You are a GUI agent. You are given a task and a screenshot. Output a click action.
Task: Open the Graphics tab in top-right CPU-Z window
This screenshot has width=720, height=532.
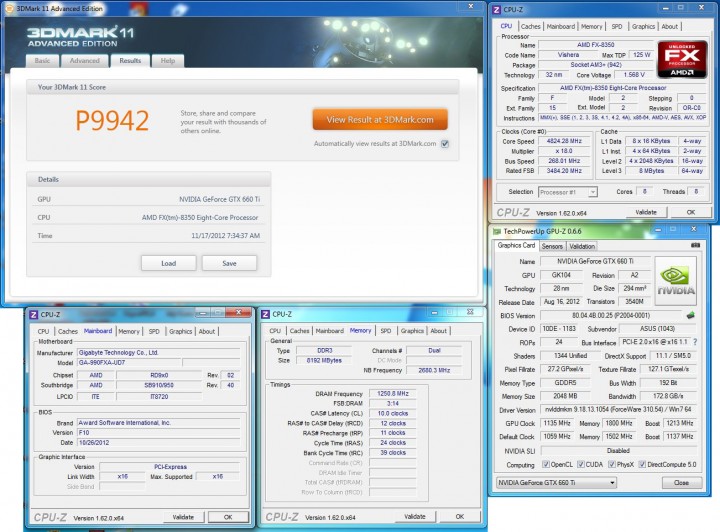click(x=643, y=27)
